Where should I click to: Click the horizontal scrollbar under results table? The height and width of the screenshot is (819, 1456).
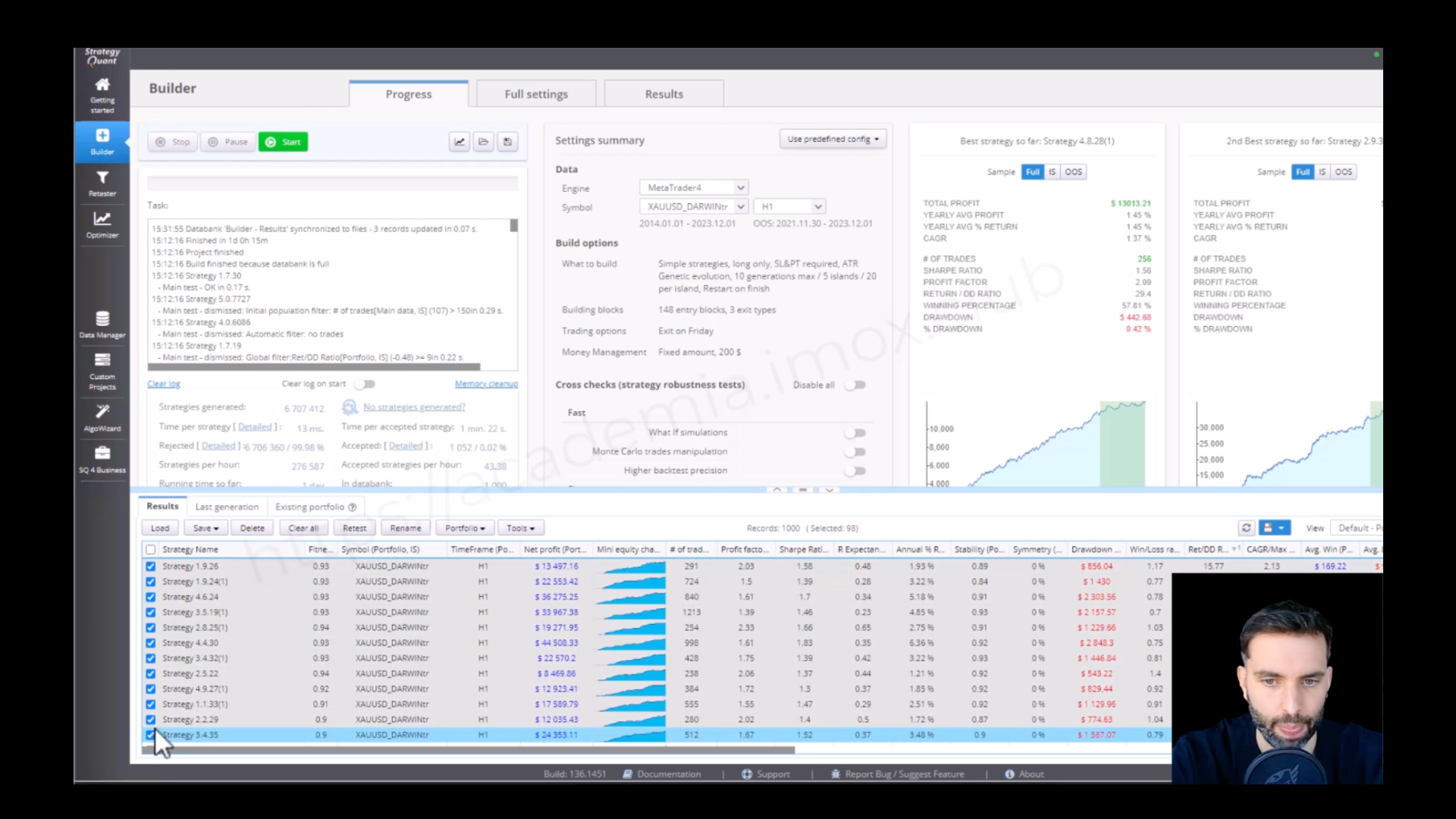468,750
